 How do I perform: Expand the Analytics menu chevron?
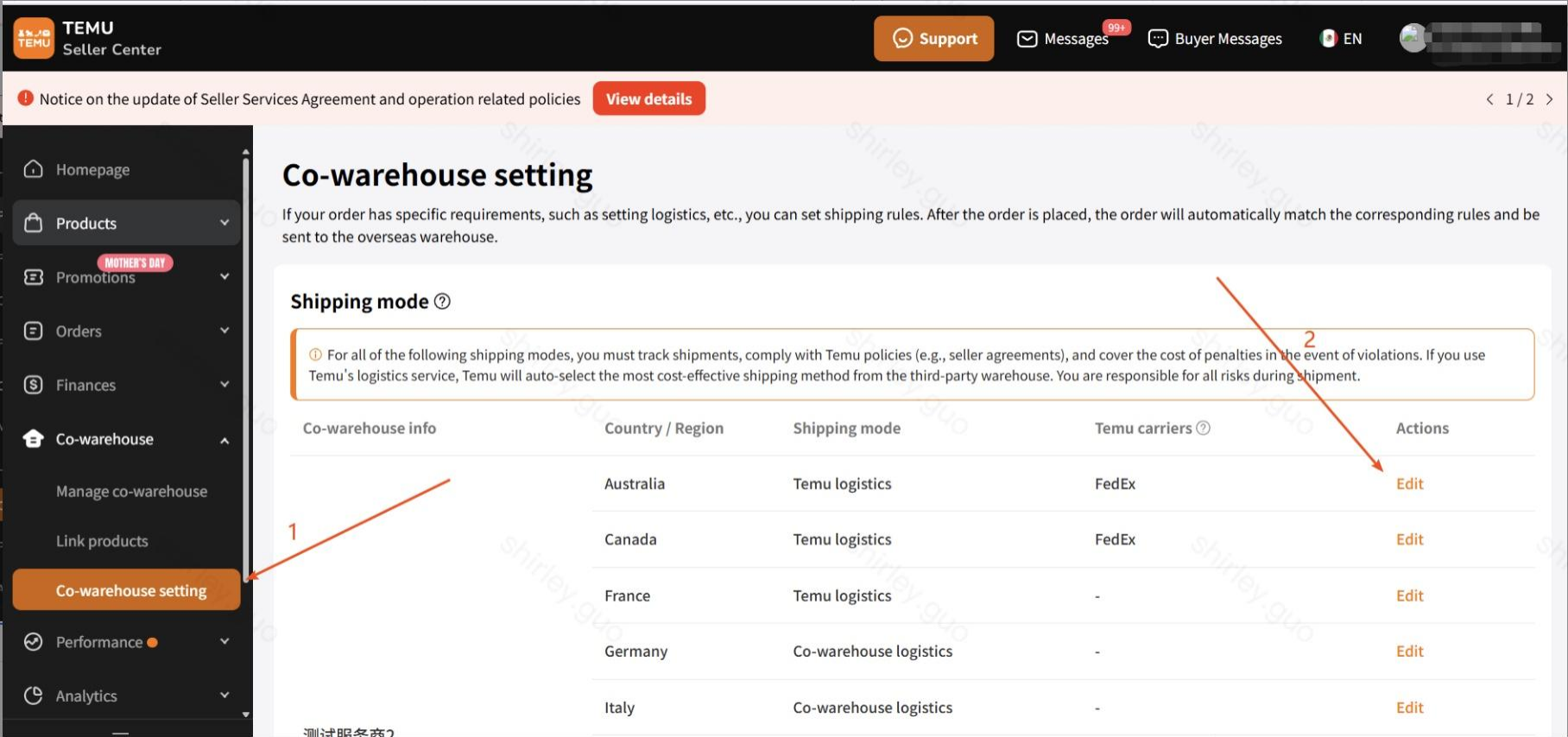click(x=224, y=696)
